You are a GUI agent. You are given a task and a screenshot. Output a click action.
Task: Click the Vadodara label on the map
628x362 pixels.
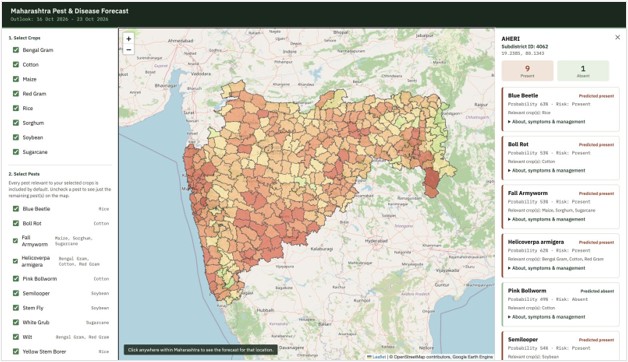coord(201,74)
